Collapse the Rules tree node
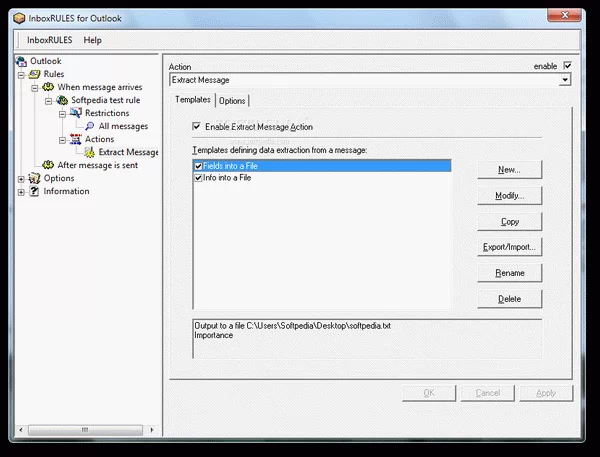This screenshot has width=600, height=457. pos(21,75)
